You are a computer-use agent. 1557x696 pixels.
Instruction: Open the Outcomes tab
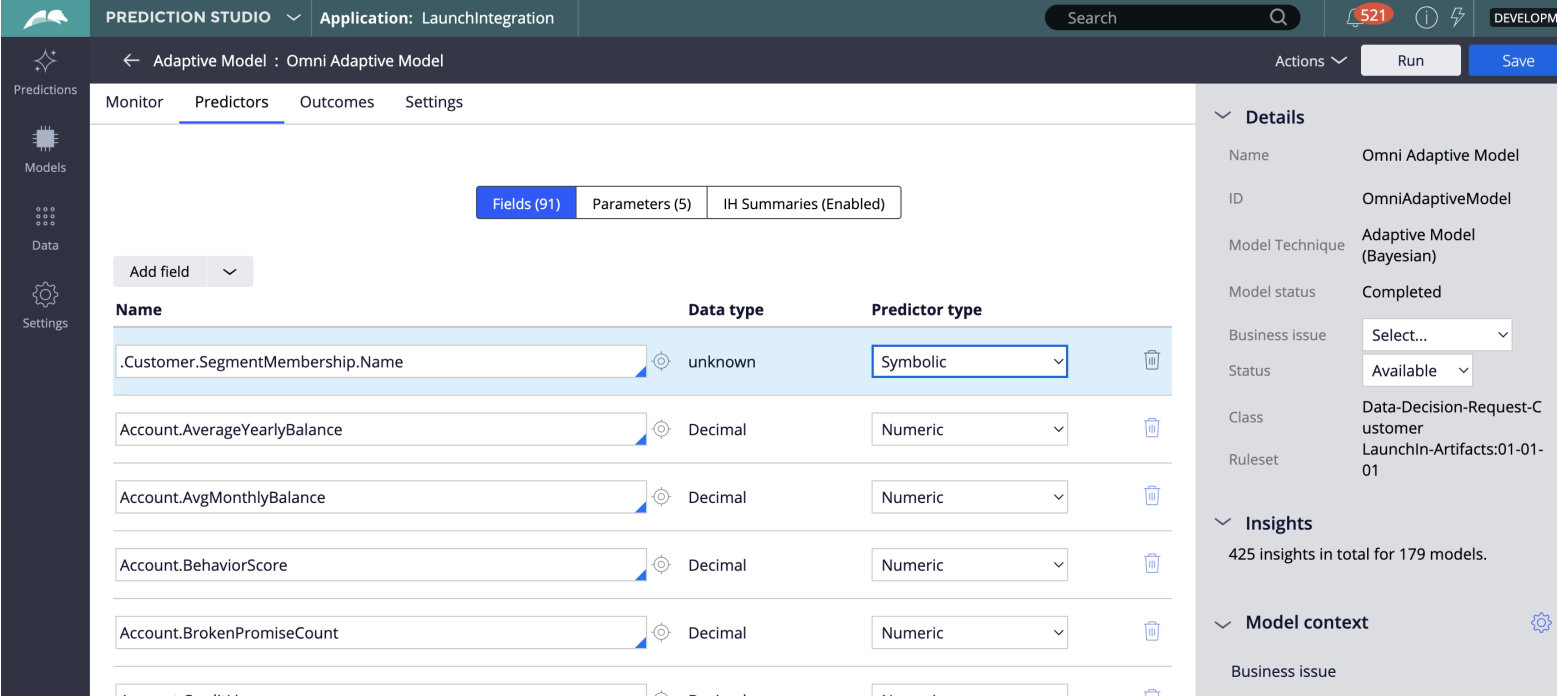click(337, 102)
